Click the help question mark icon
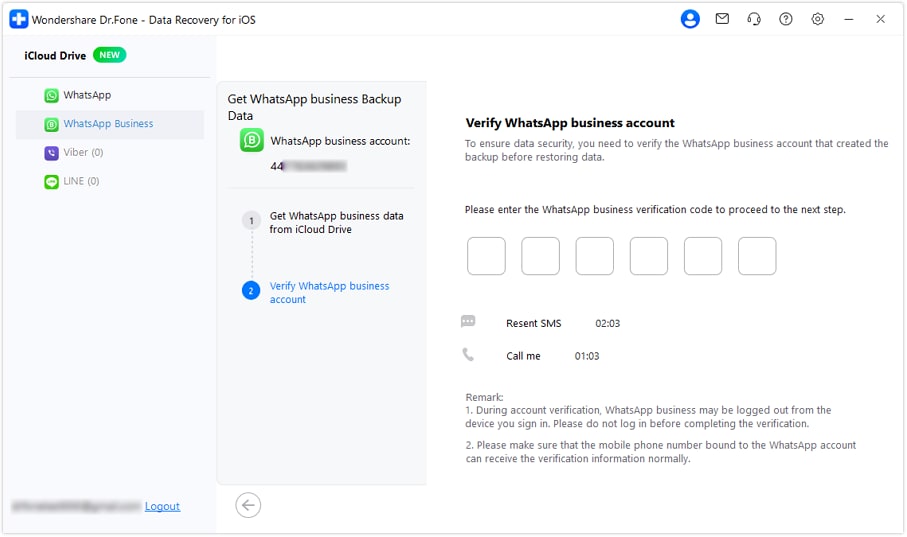This screenshot has width=907, height=537. 786,19
